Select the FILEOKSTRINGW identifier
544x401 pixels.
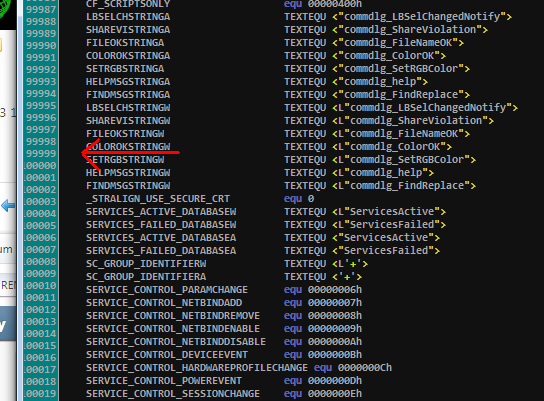click(125, 134)
